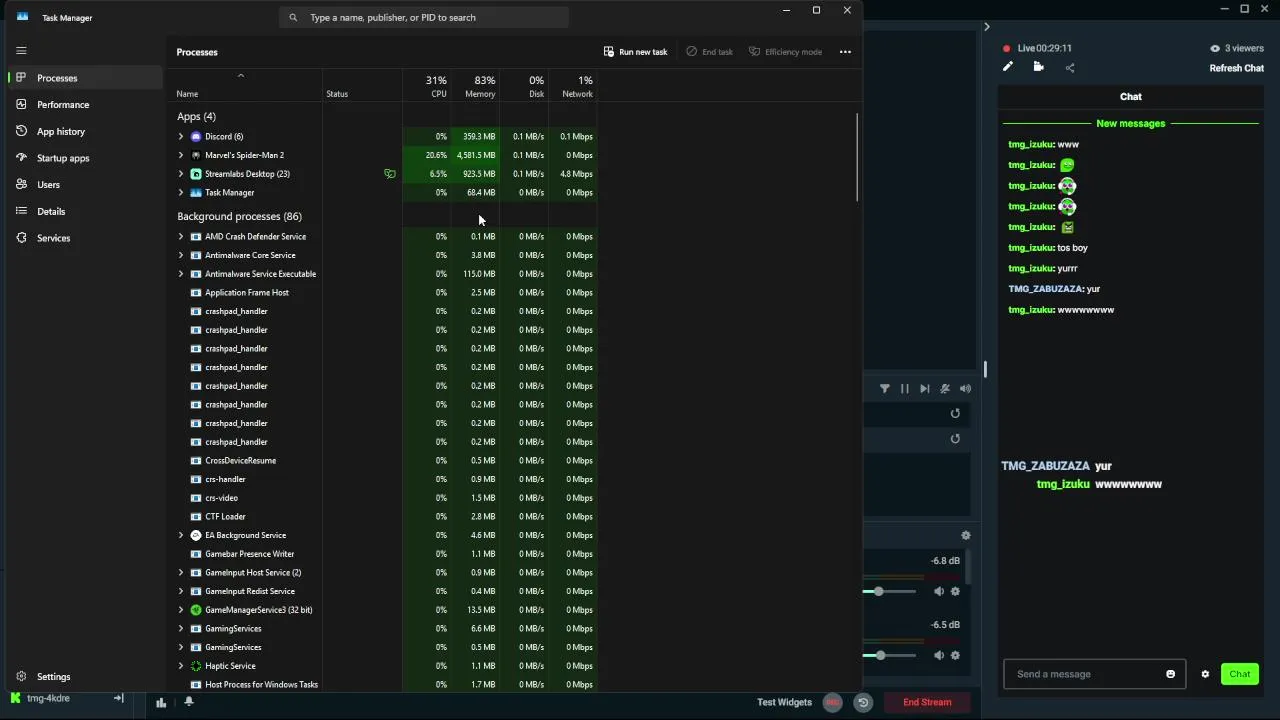The image size is (1280, 720).
Task: Open the Performance page in Task Manager
Action: (84, 104)
